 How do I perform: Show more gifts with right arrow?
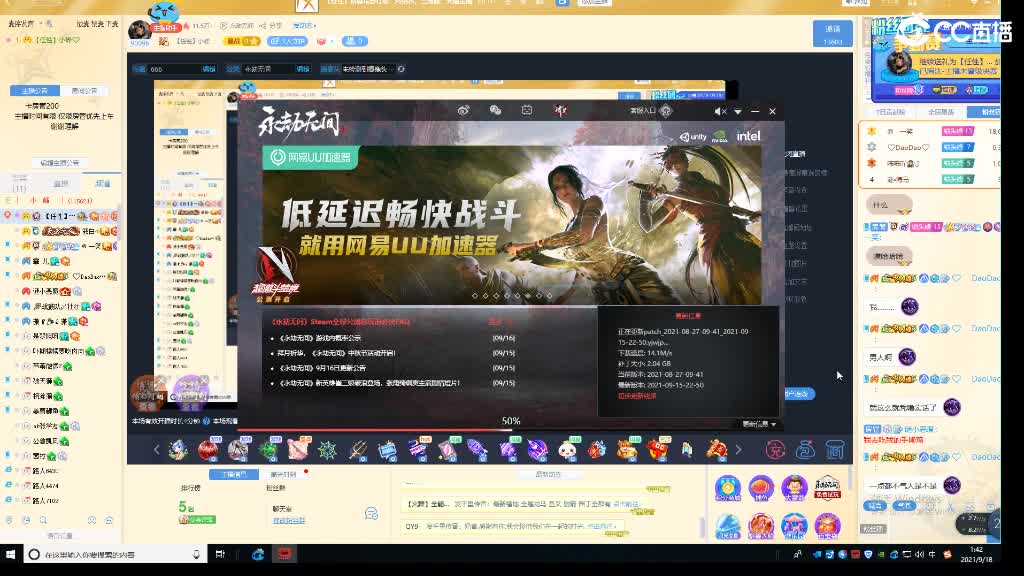coord(739,449)
